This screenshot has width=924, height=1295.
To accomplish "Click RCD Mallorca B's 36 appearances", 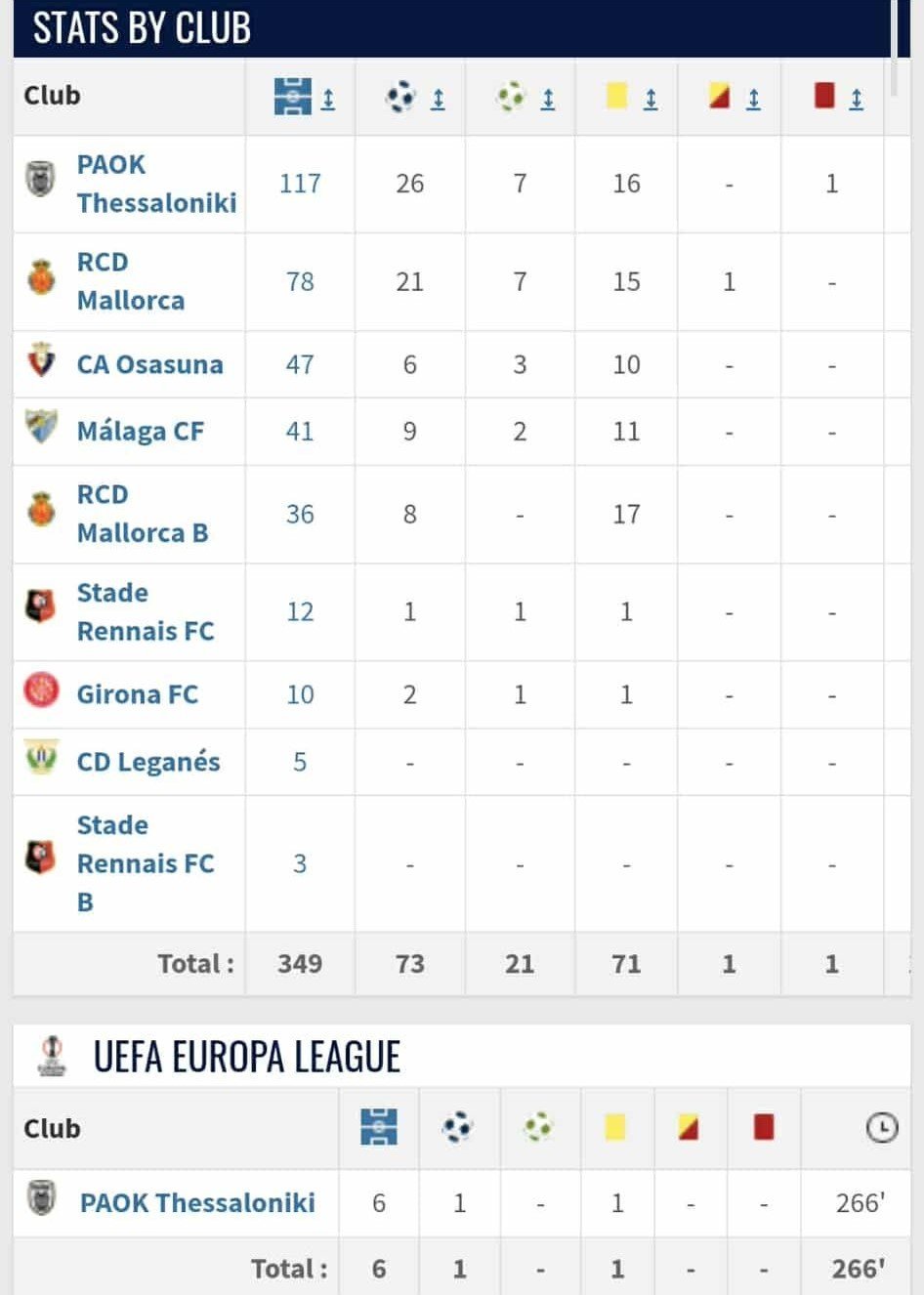I will coord(300,515).
